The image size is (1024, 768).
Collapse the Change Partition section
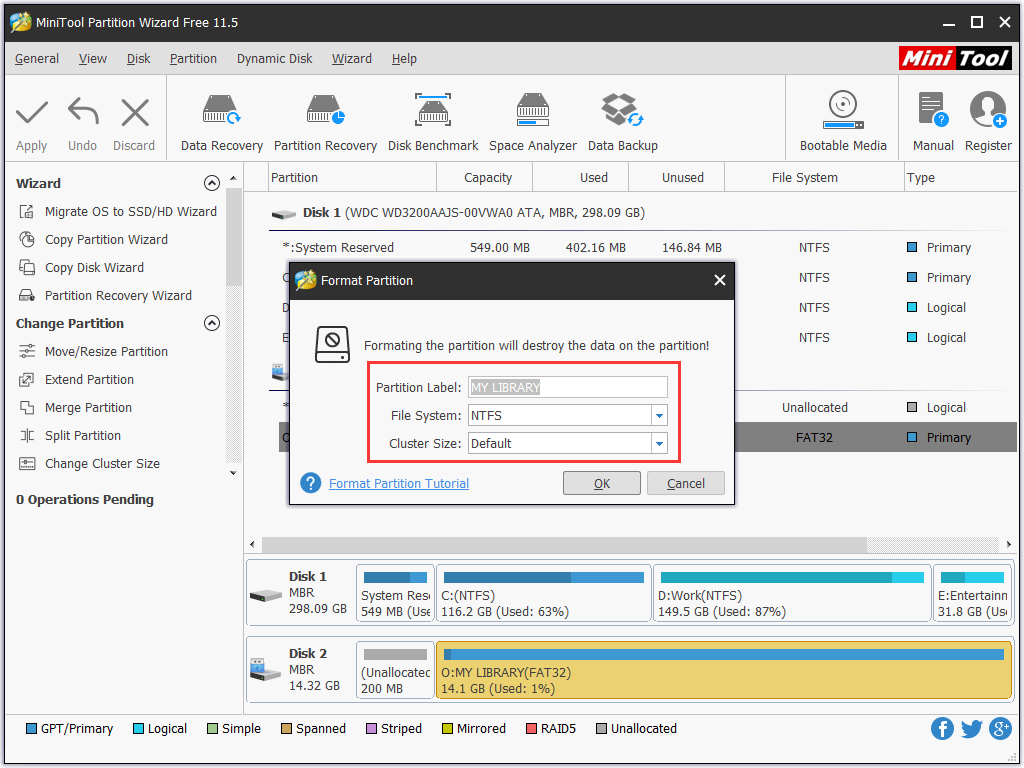point(211,323)
